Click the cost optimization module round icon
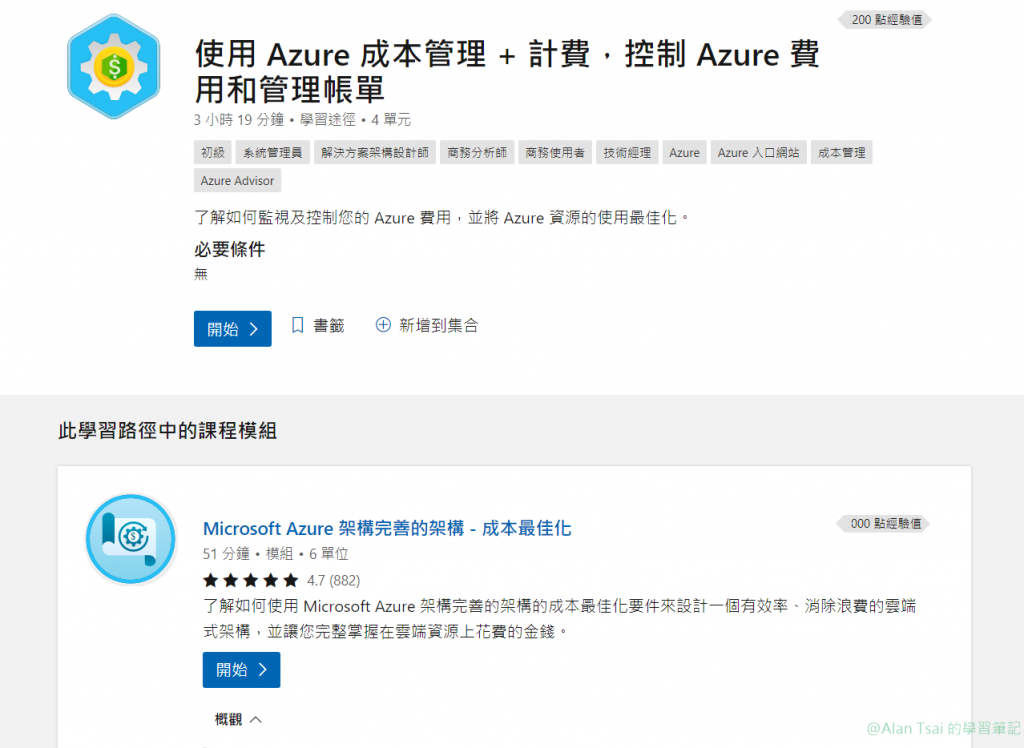The width and height of the screenshot is (1024, 748). (131, 539)
